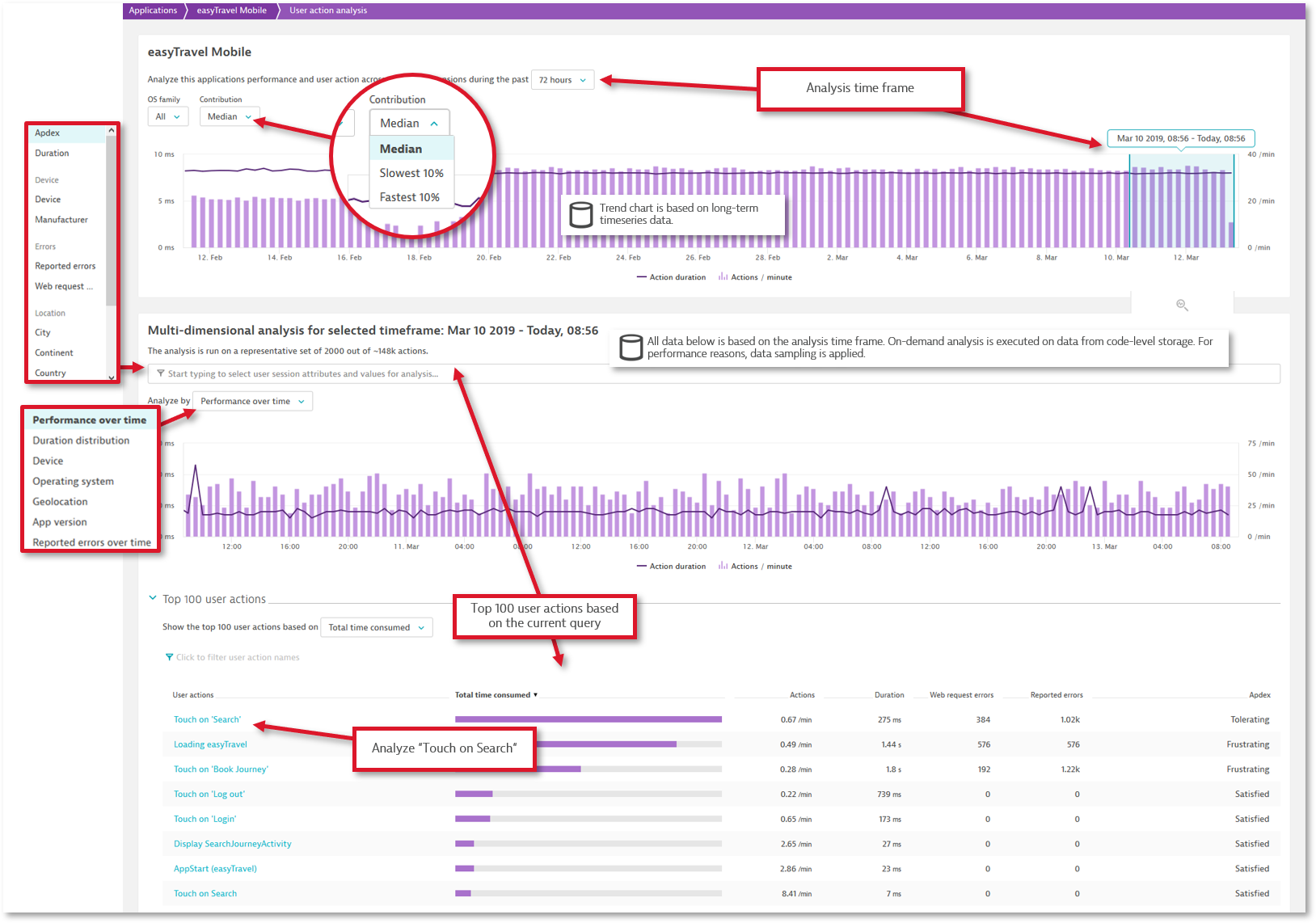Open Touch on 'Login' user action
The width and height of the screenshot is (1316, 923).
205,819
